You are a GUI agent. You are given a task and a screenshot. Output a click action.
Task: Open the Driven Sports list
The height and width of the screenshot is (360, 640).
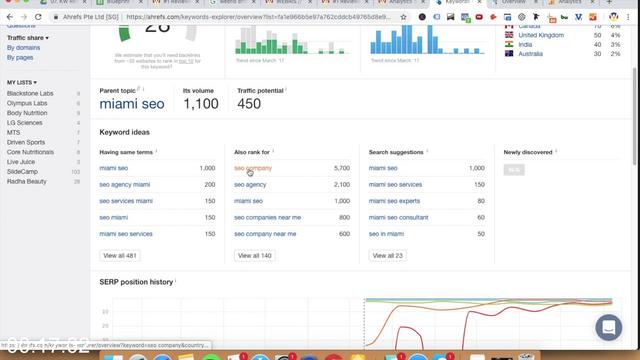point(26,142)
